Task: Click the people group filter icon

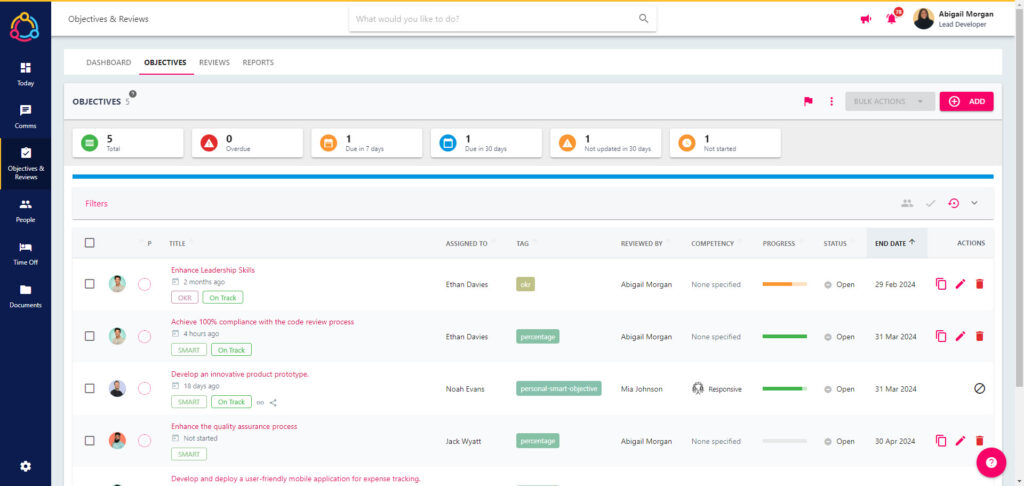Action: (907, 203)
